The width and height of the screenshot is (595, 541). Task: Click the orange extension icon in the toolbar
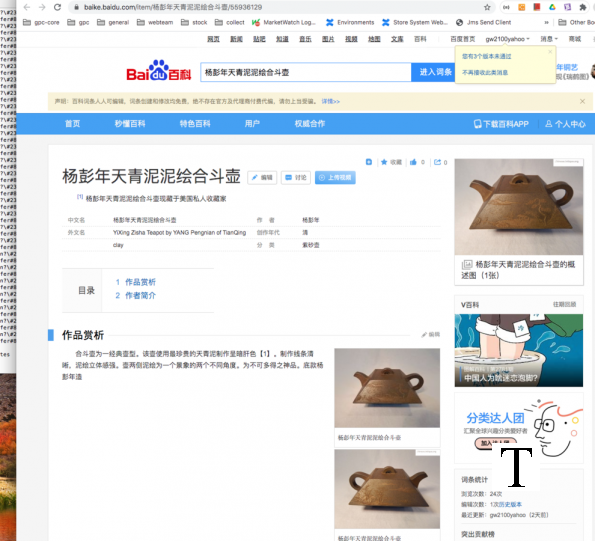point(522,7)
